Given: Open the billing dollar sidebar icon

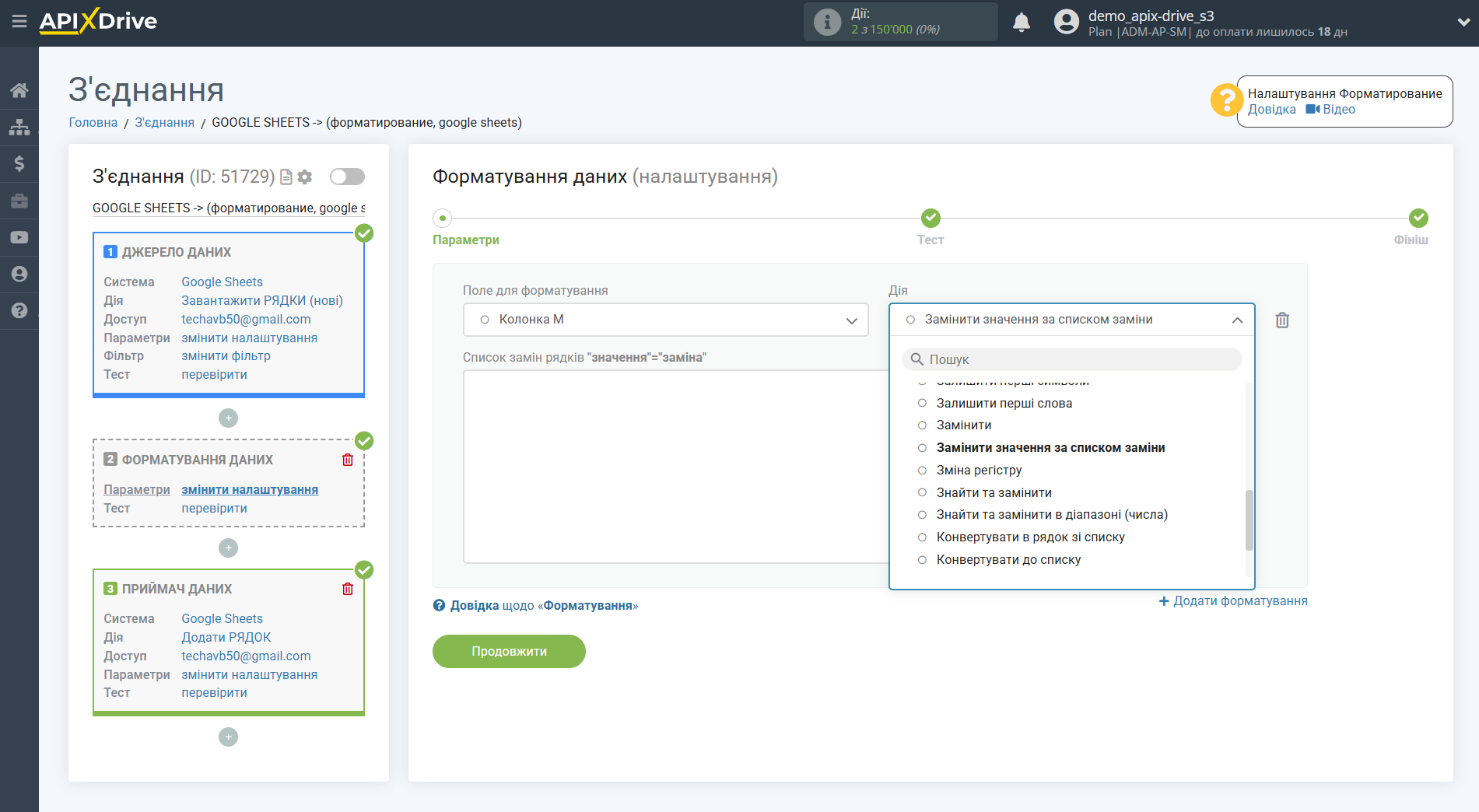Looking at the screenshot, I should click(x=19, y=163).
